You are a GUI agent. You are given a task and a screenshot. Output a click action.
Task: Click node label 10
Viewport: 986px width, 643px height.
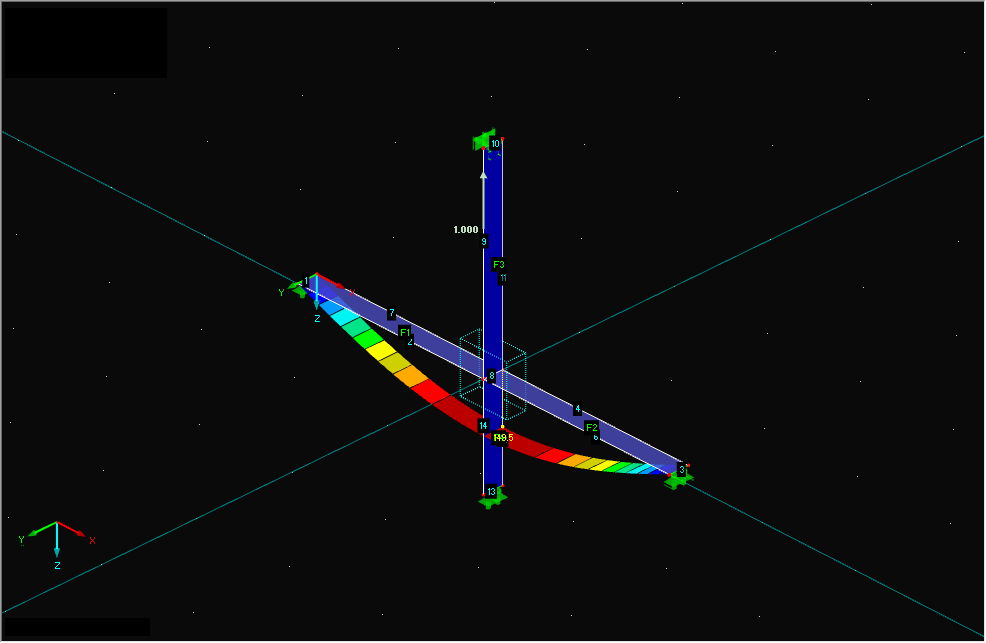point(495,144)
